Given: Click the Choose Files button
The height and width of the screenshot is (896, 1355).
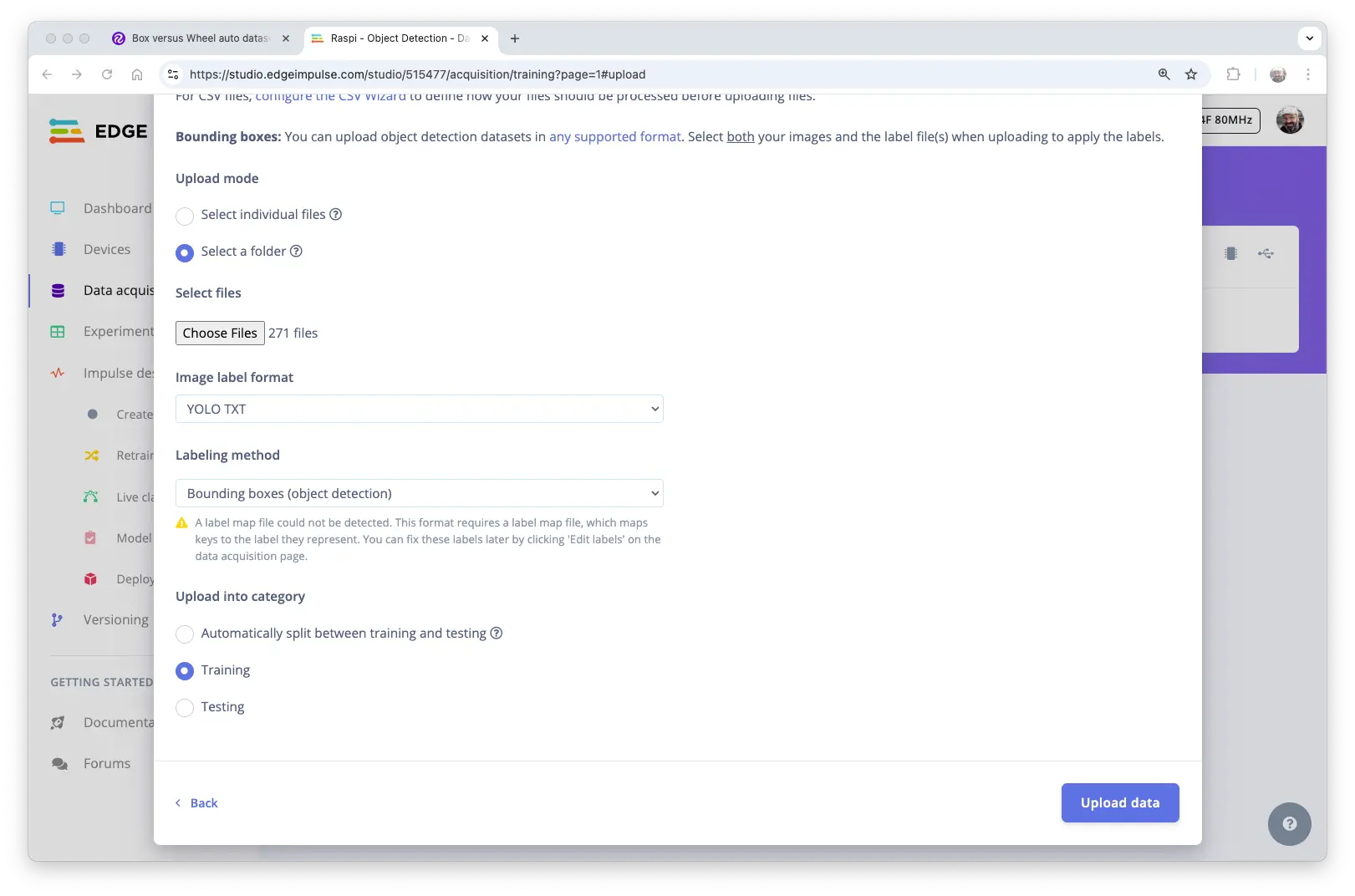Looking at the screenshot, I should point(220,333).
